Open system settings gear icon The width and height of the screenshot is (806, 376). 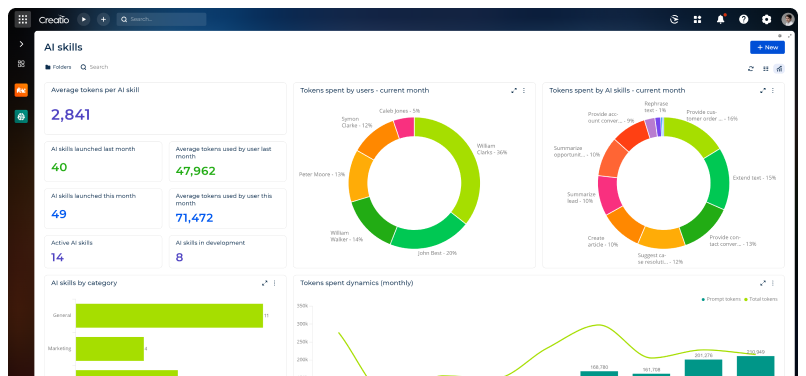coord(766,20)
